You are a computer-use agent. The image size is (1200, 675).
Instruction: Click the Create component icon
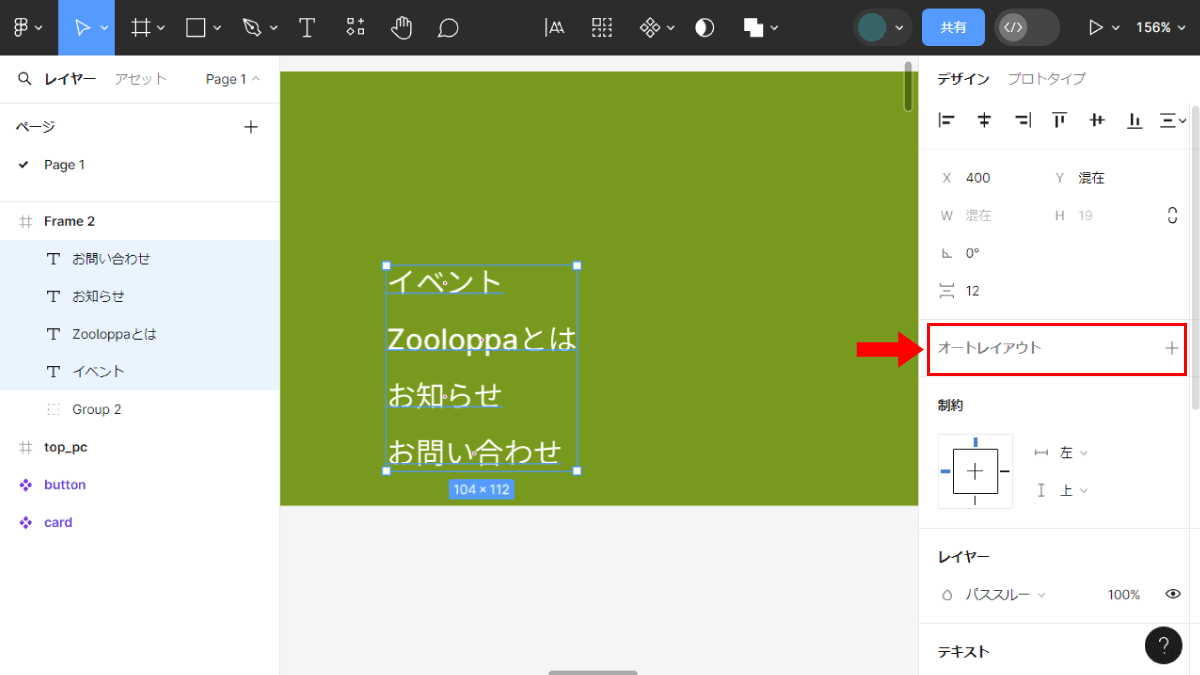[x=650, y=27]
